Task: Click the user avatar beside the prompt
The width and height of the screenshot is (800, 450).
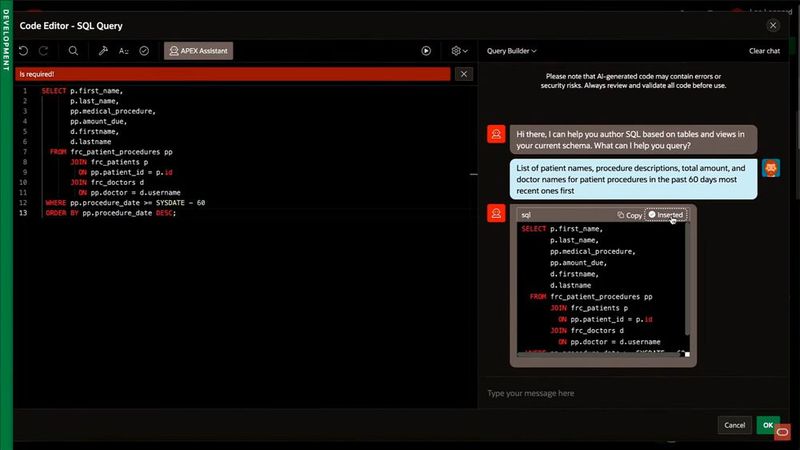Action: tap(771, 168)
